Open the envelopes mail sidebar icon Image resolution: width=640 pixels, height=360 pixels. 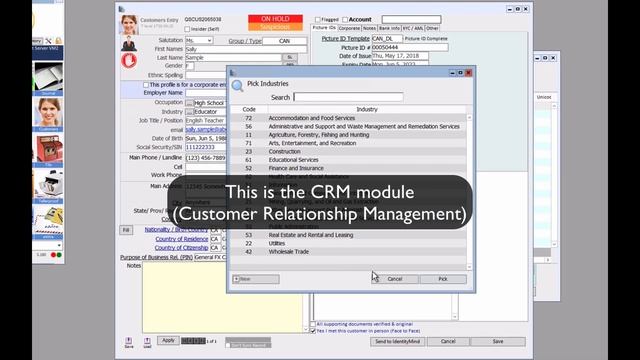click(x=48, y=222)
